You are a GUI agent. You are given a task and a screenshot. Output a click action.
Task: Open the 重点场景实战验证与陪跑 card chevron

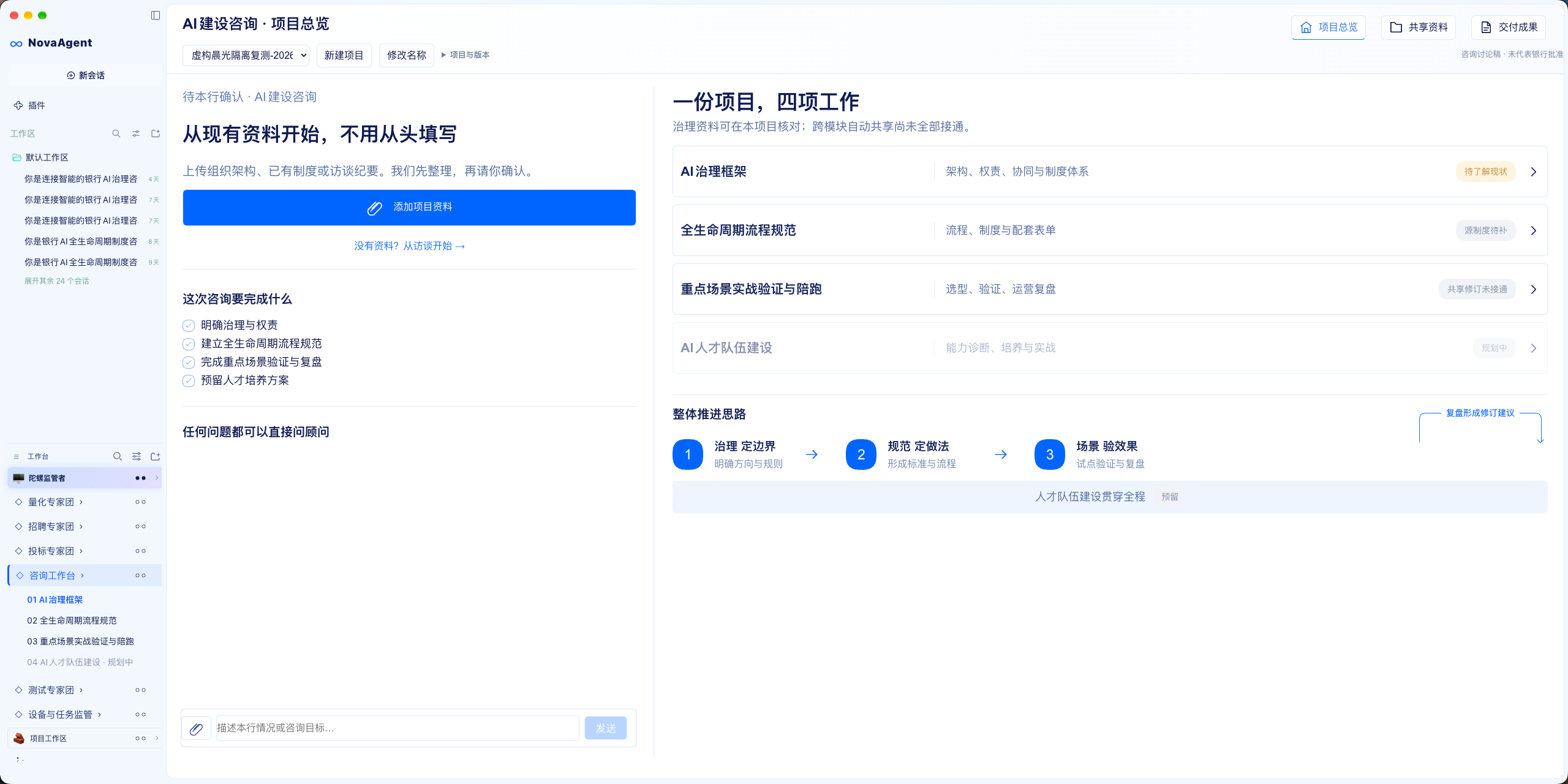pos(1534,290)
